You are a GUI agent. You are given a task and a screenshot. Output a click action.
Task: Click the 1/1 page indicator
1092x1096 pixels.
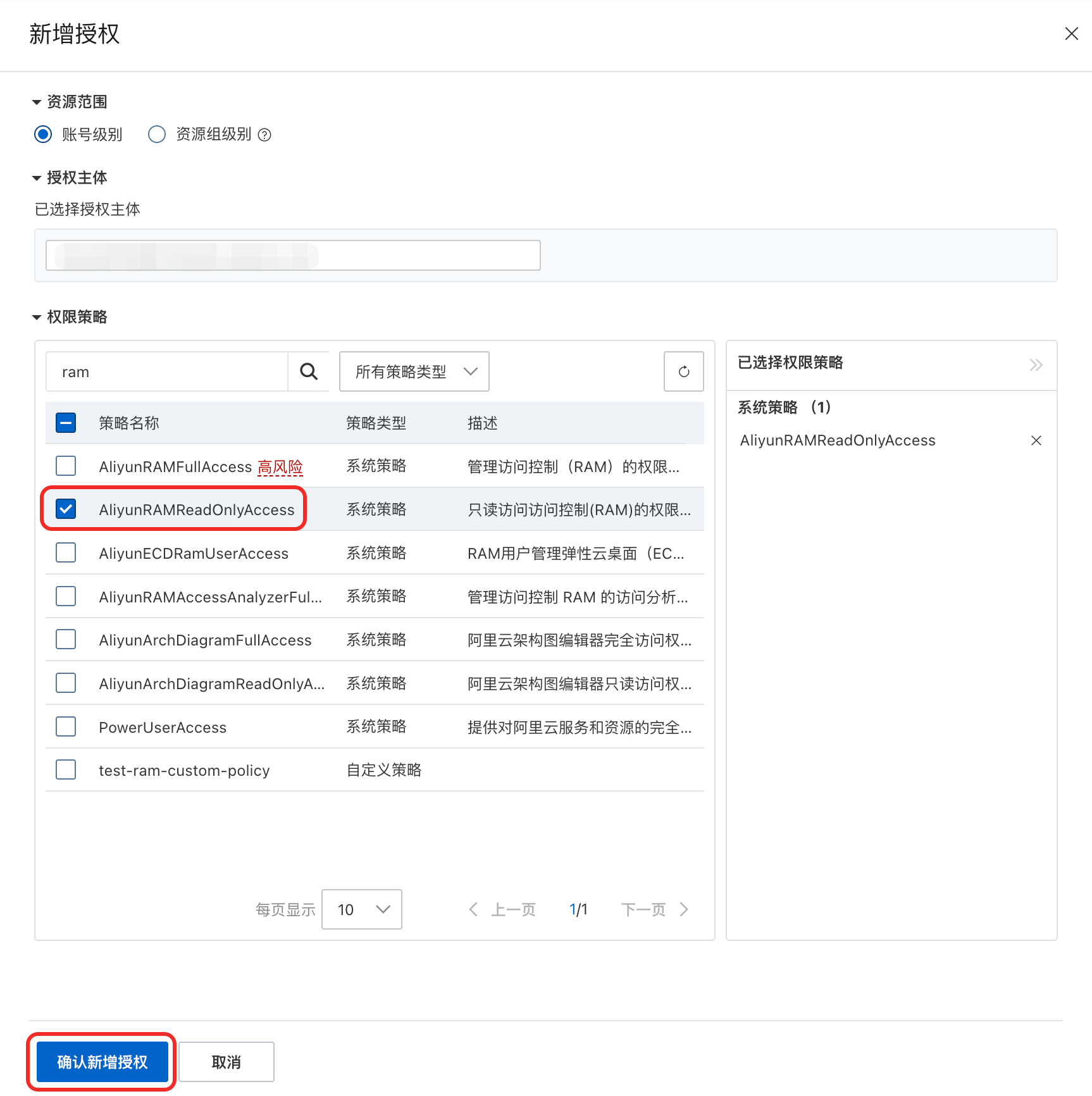click(x=578, y=910)
